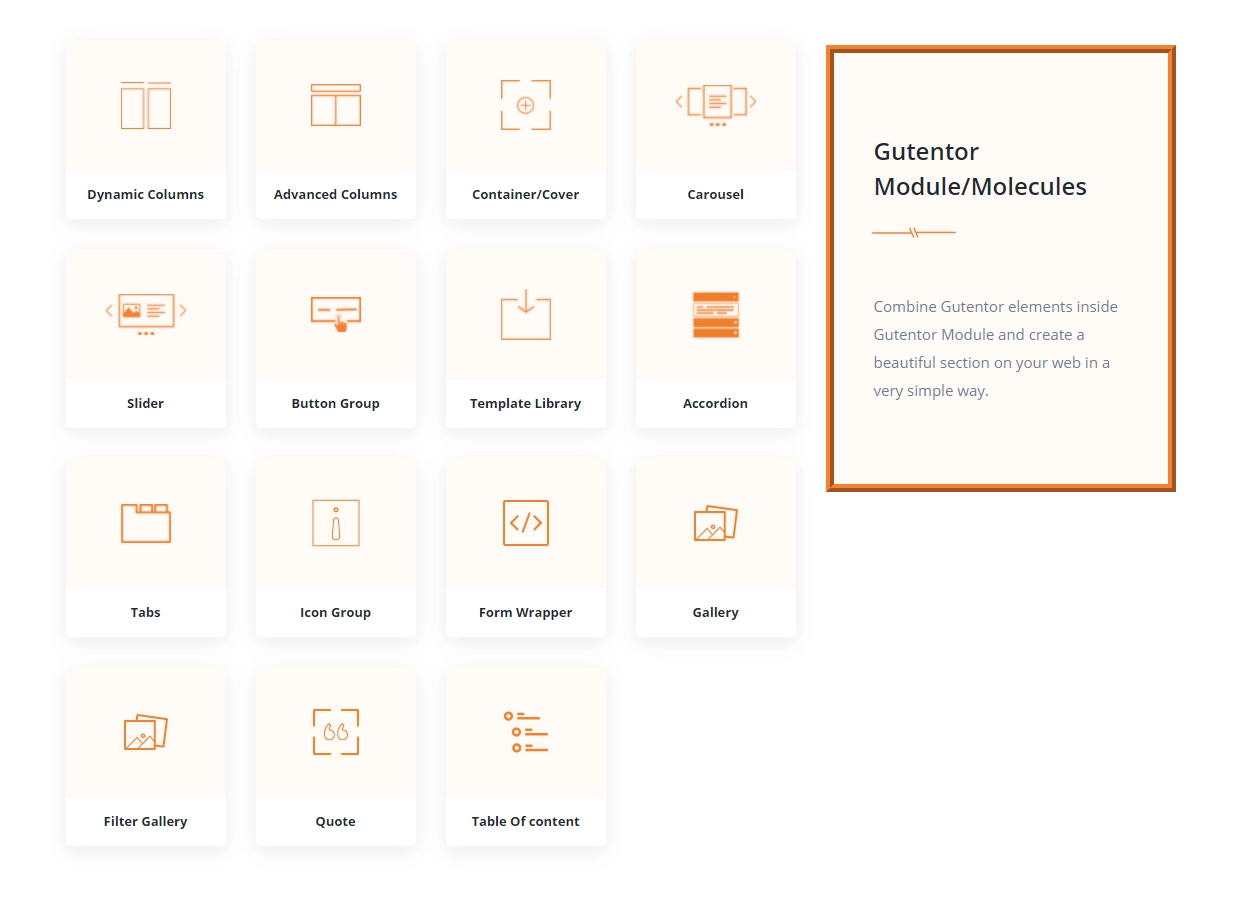Open the Gallery label
This screenshot has height=901, width=1253.
pyautogui.click(x=716, y=613)
